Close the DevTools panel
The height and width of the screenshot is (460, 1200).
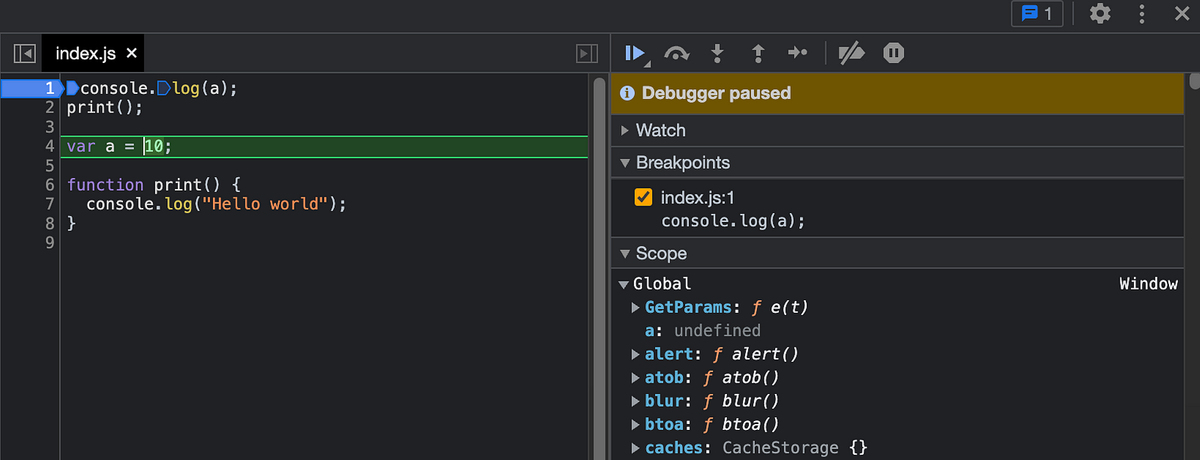click(x=1180, y=14)
